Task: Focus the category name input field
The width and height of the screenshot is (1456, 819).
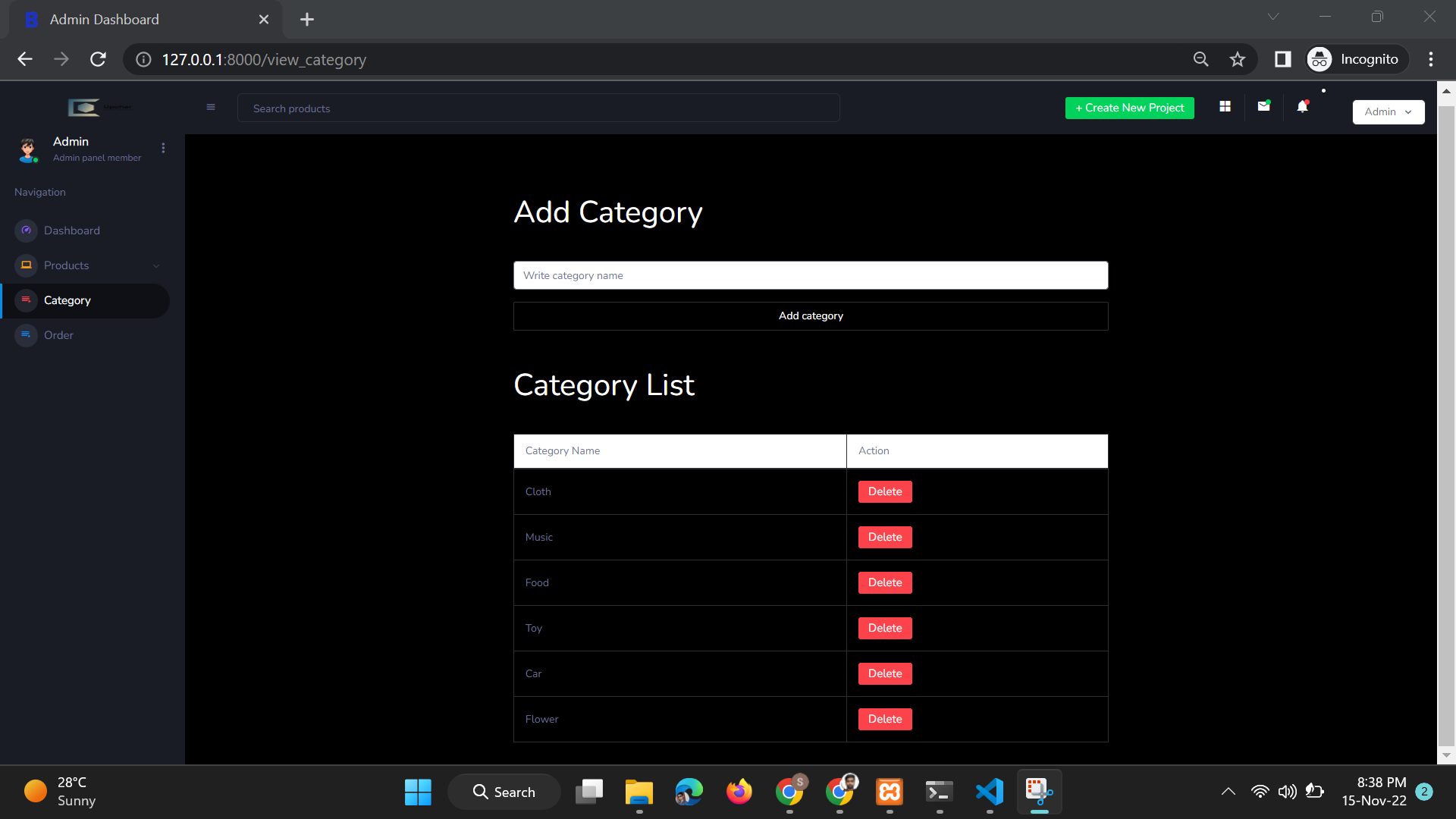Action: (810, 275)
